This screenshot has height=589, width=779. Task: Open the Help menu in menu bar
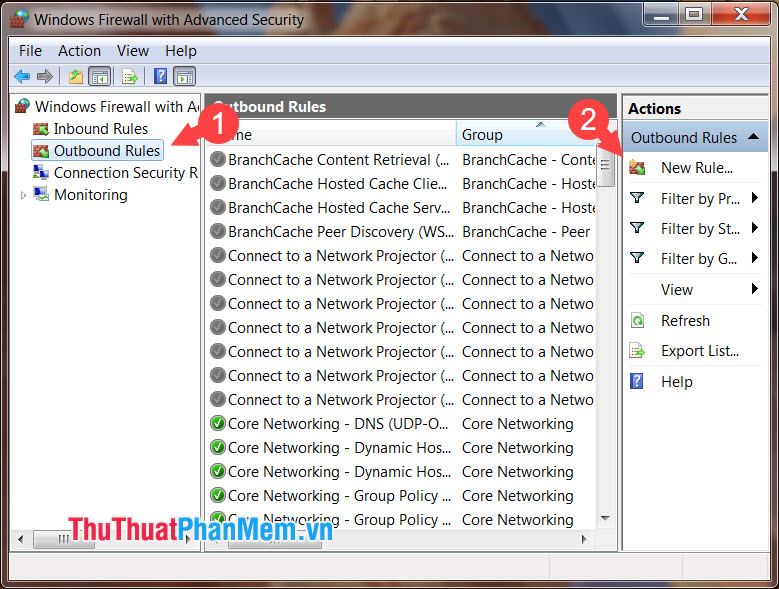point(181,51)
